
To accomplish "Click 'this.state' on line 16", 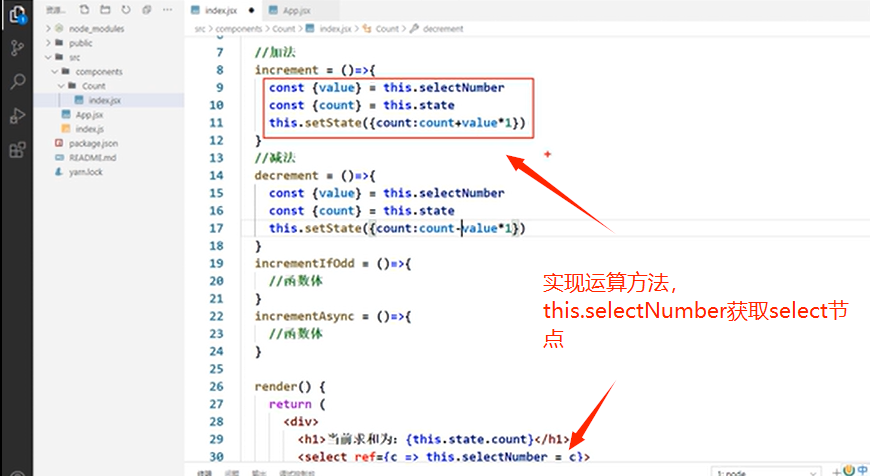I will tap(418, 210).
